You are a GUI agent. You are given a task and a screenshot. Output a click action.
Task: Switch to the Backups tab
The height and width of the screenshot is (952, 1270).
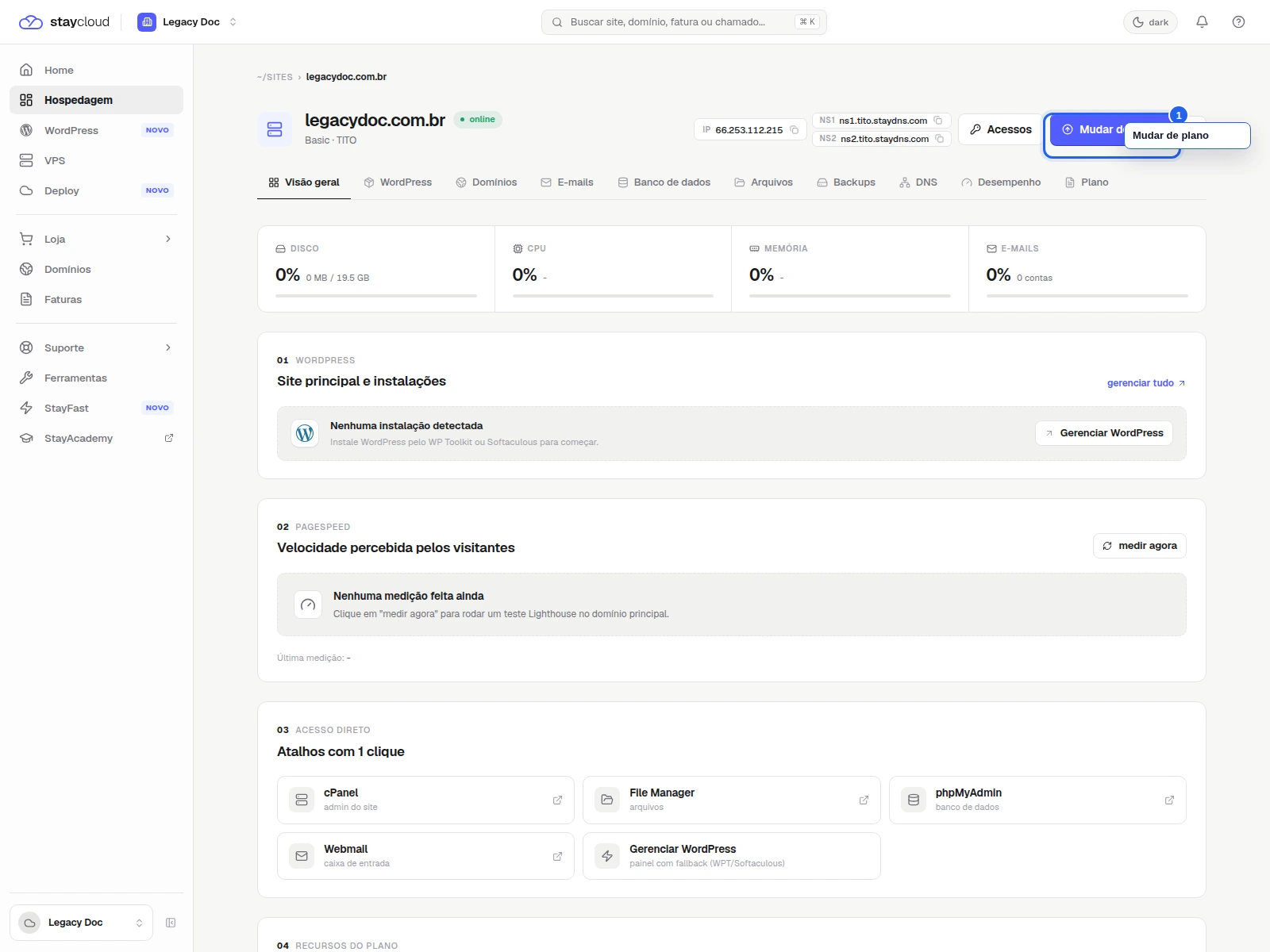point(846,182)
